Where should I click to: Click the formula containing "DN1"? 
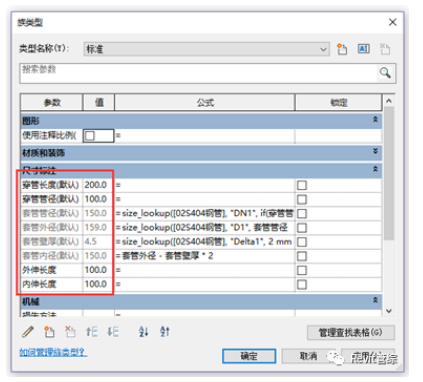tap(205, 213)
